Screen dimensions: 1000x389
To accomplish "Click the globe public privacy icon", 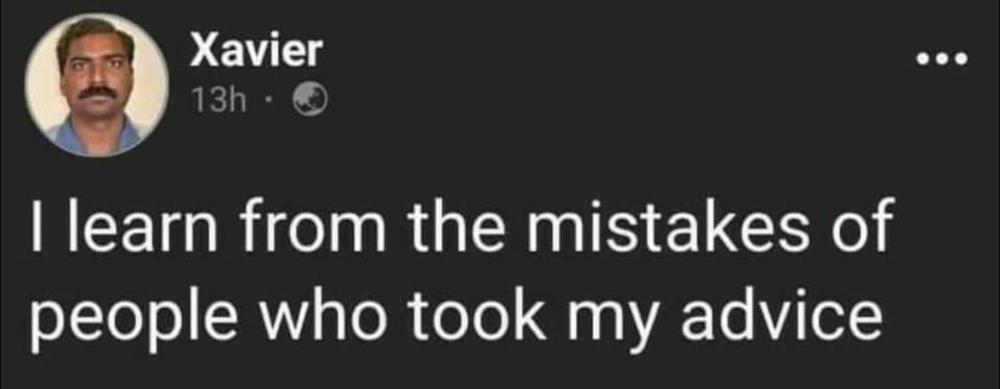I will (x=310, y=101).
